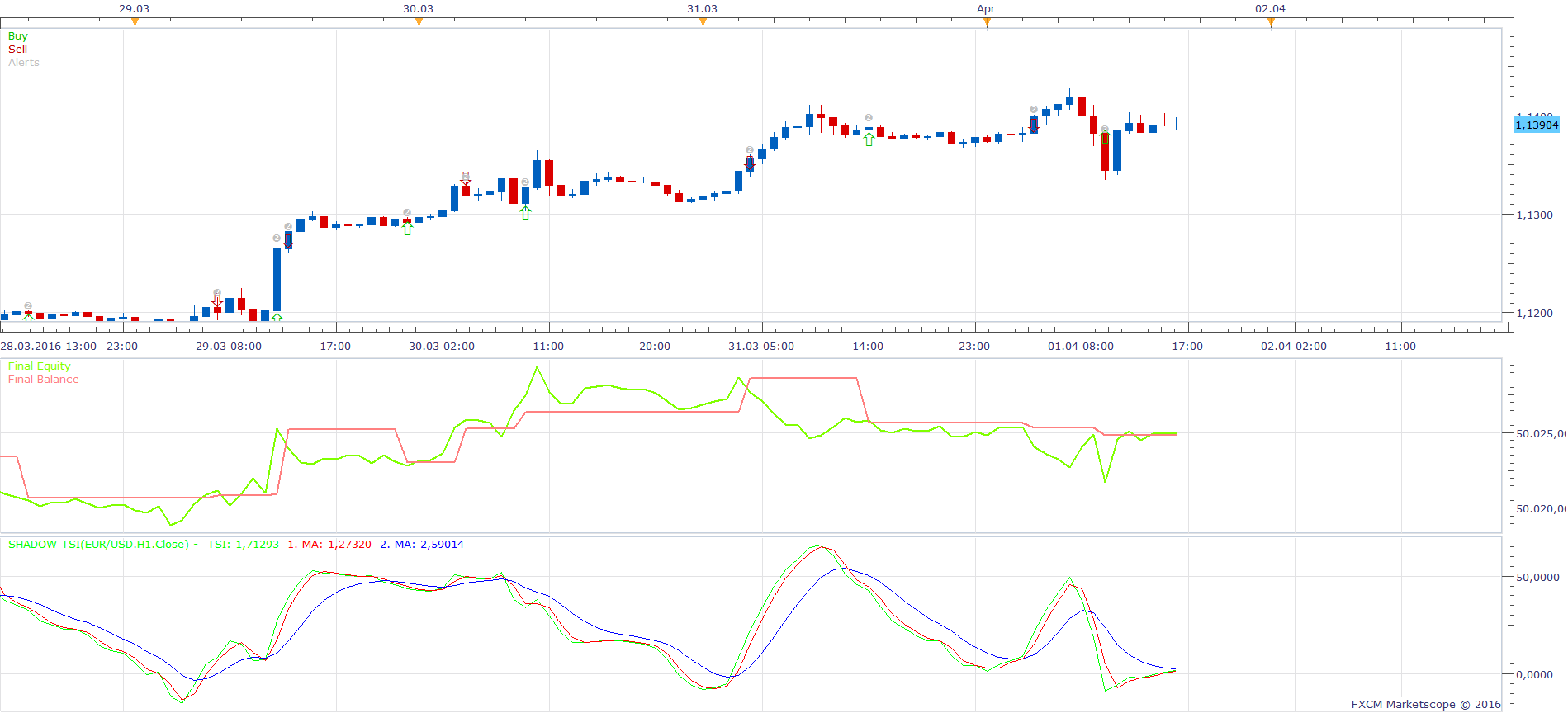Click the 50.025,00 equity axis label

click(1541, 433)
